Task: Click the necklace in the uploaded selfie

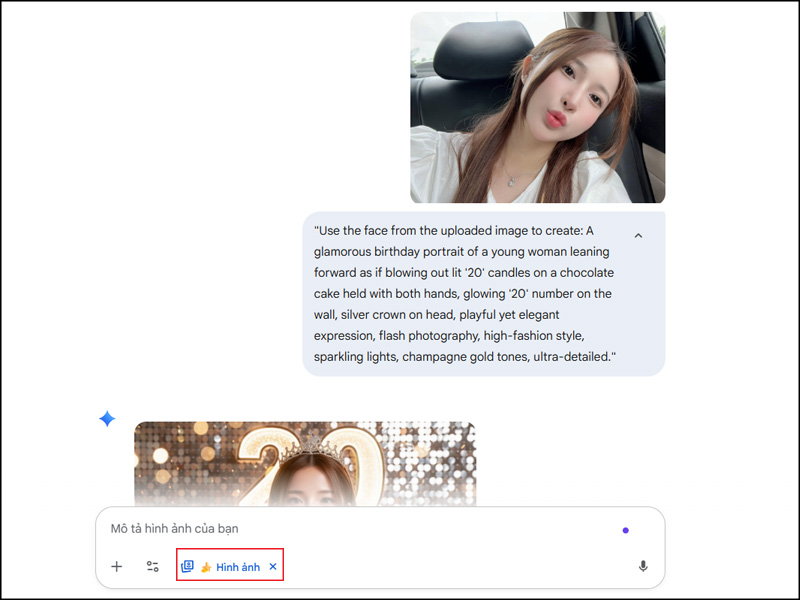Action: tap(510, 179)
